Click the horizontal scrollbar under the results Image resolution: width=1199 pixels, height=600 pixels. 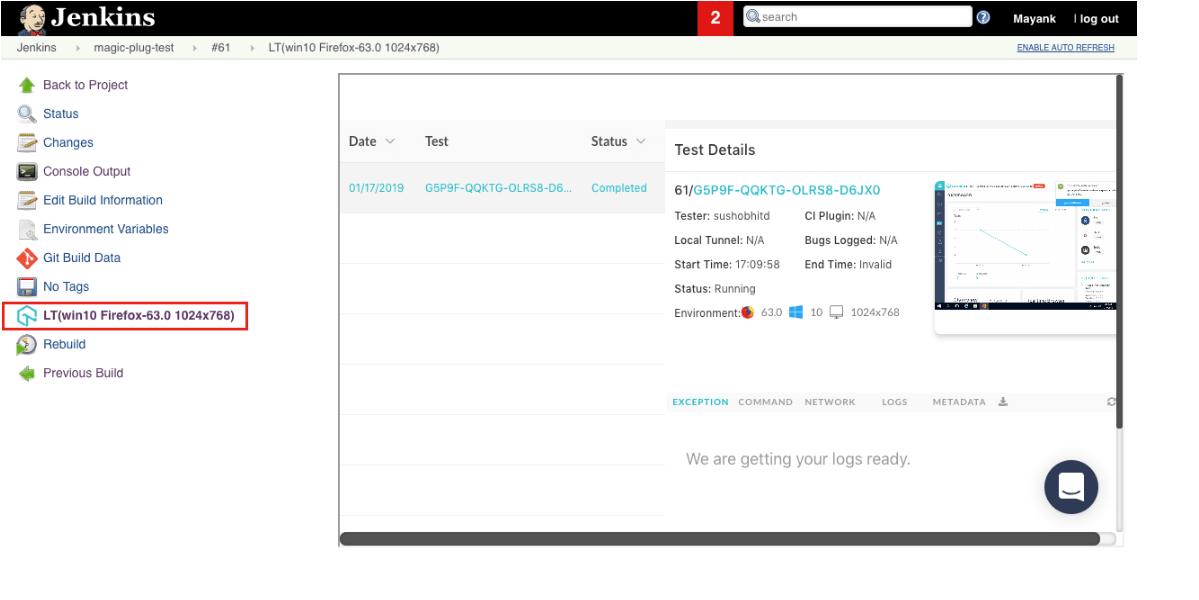720,539
